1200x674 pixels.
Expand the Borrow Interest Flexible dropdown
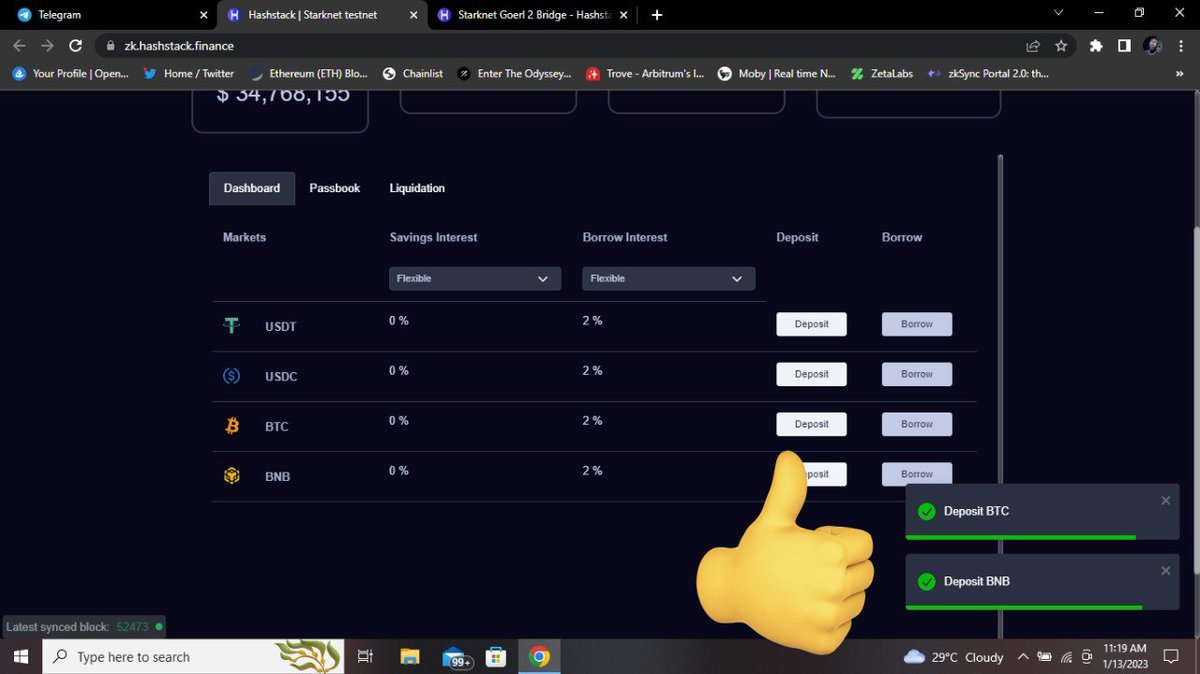669,278
